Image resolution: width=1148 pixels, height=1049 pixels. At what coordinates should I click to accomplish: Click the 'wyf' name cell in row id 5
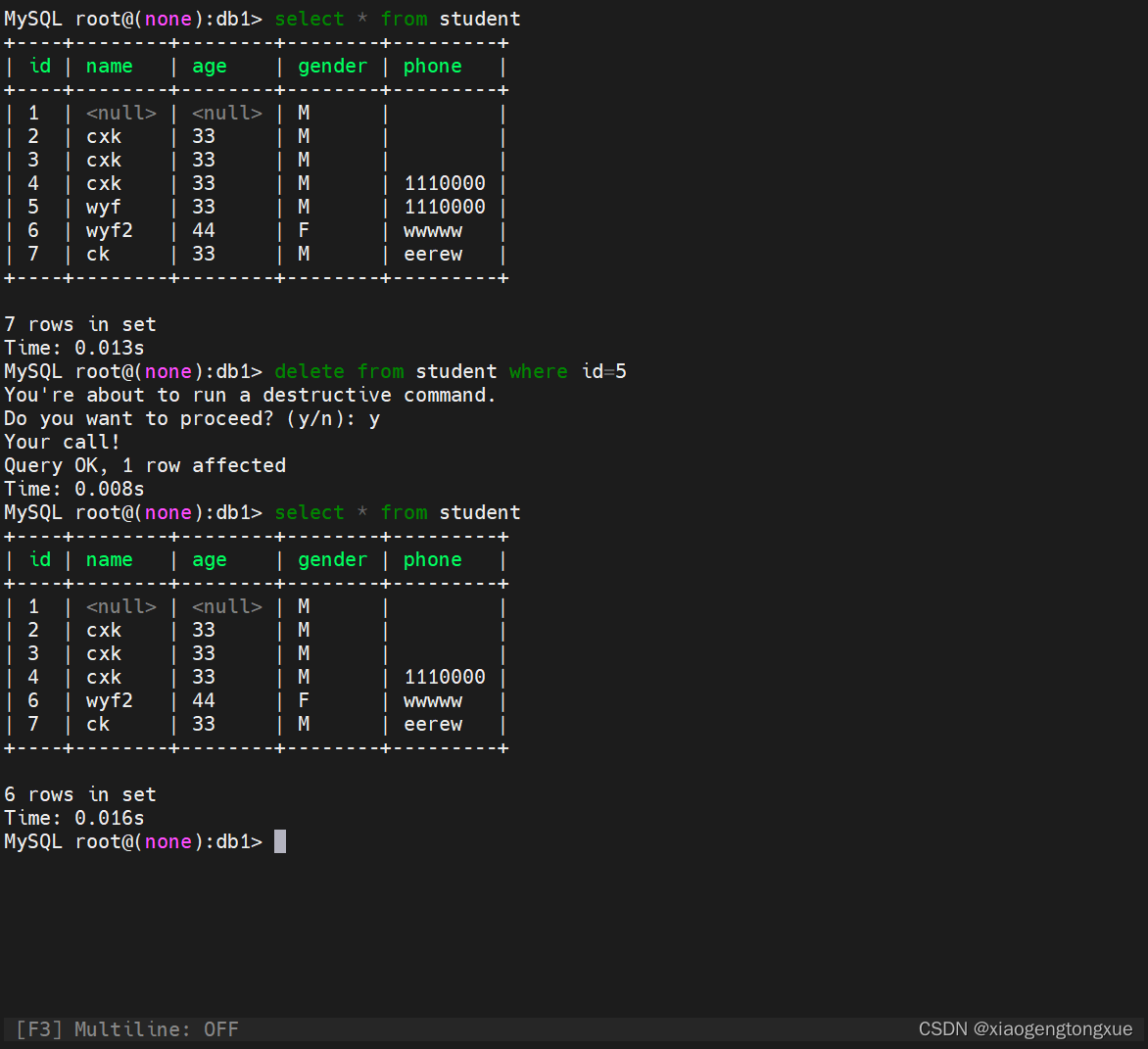[103, 208]
